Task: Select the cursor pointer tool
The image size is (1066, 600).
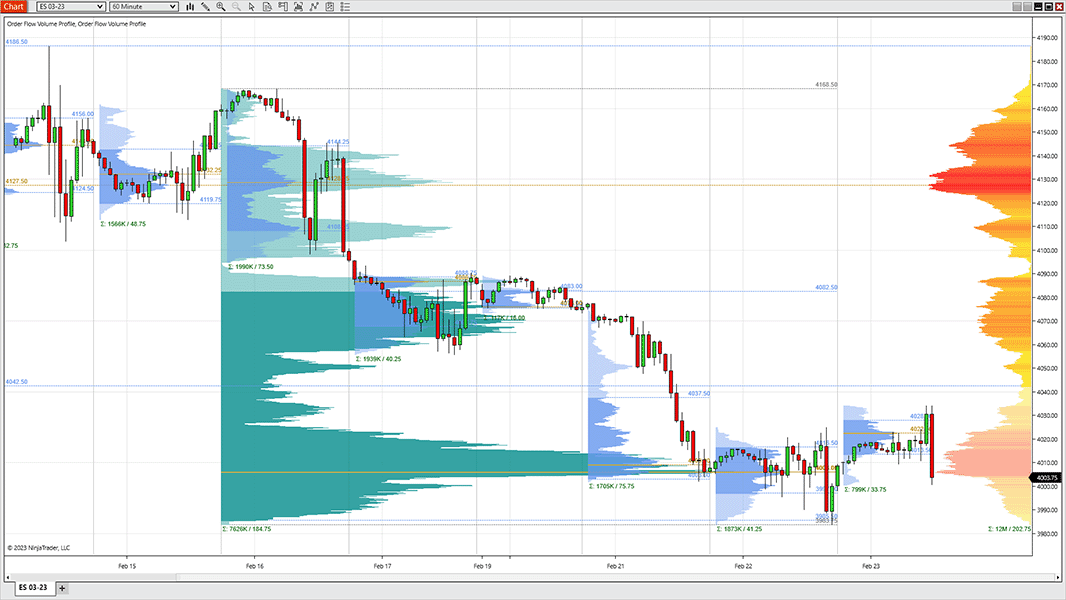Action: coord(251,7)
